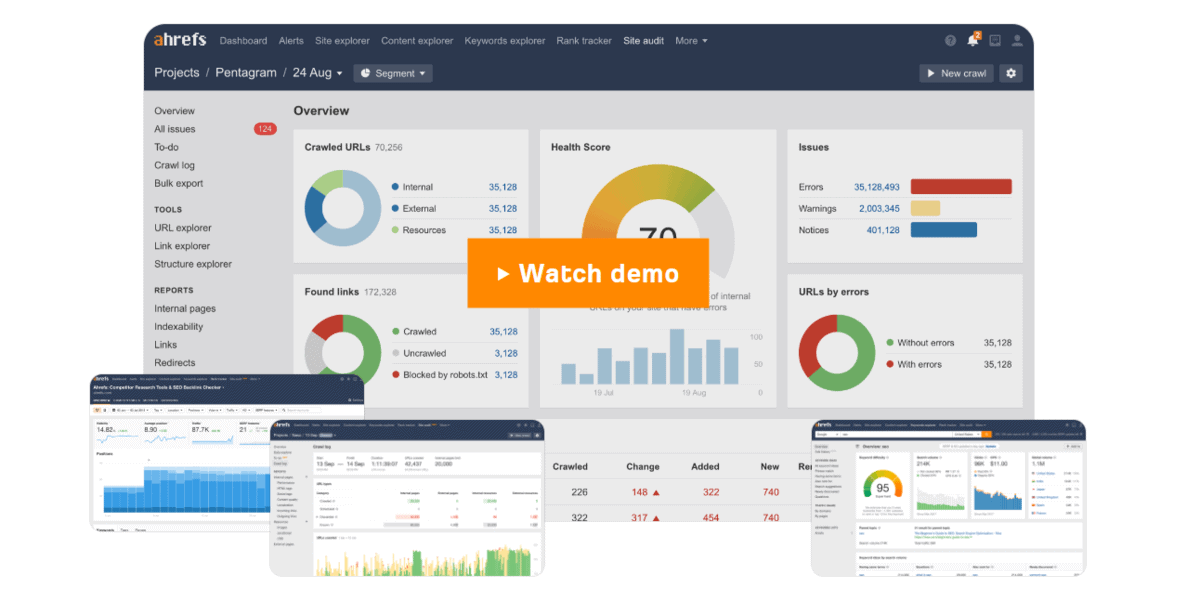Open the backlink checker screenshot thumbnail
Viewport: 1200px width, 614px height.
click(x=228, y=453)
